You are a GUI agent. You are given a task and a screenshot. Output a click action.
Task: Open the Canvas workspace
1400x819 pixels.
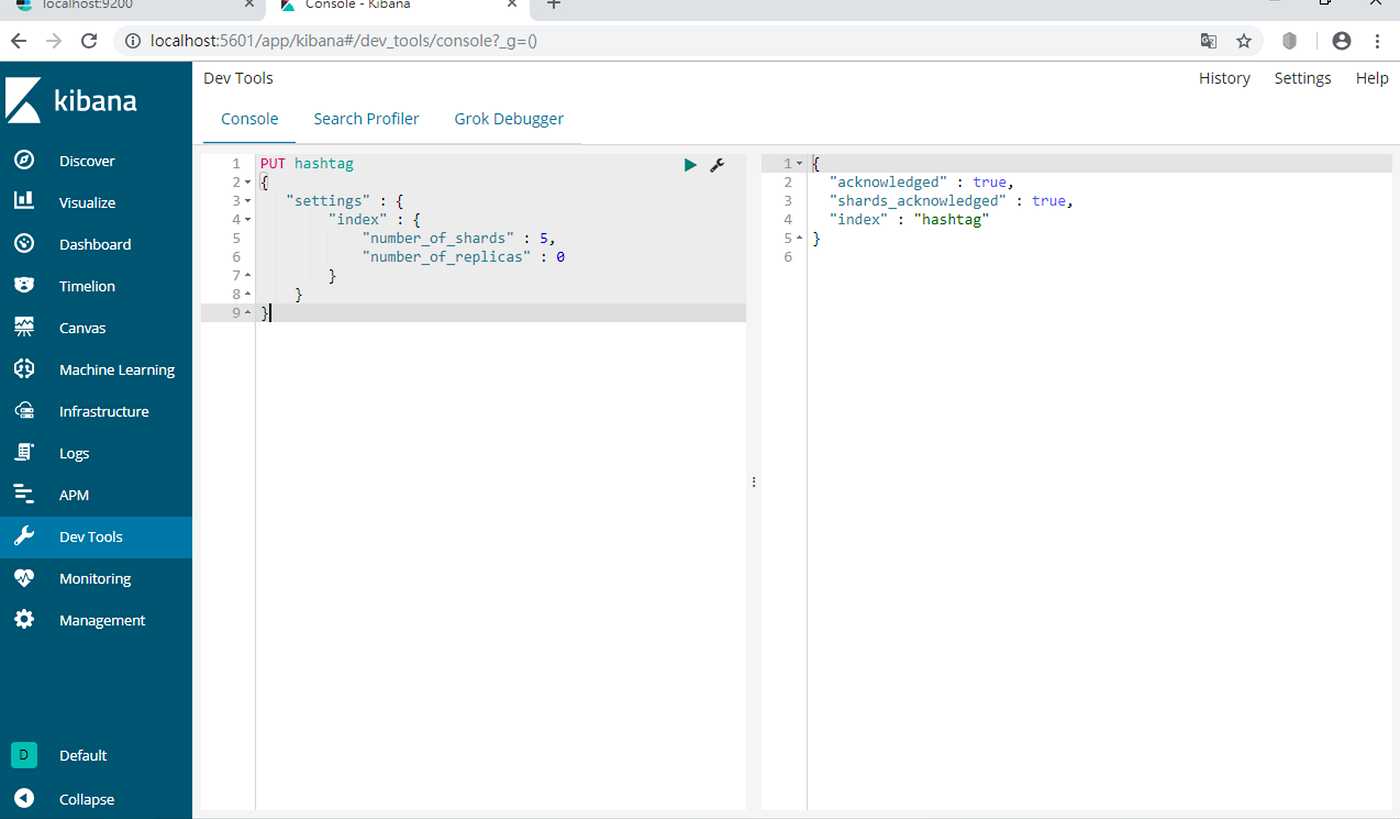click(x=82, y=327)
